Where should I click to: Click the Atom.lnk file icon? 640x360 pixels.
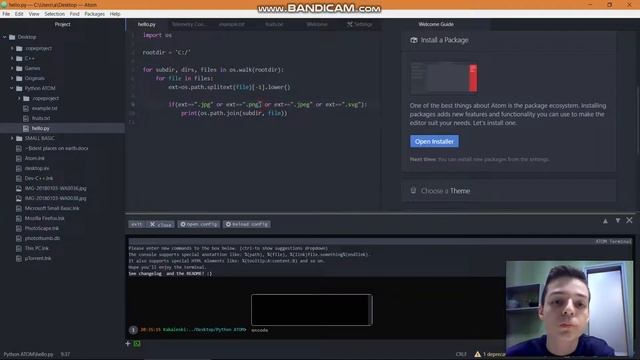19,158
